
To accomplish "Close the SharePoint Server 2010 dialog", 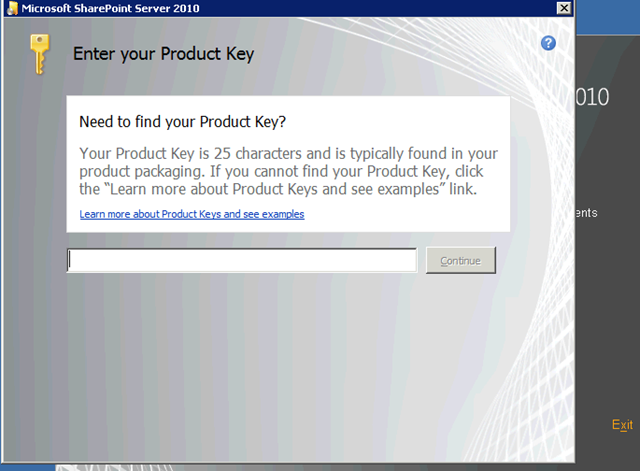I will (x=563, y=8).
